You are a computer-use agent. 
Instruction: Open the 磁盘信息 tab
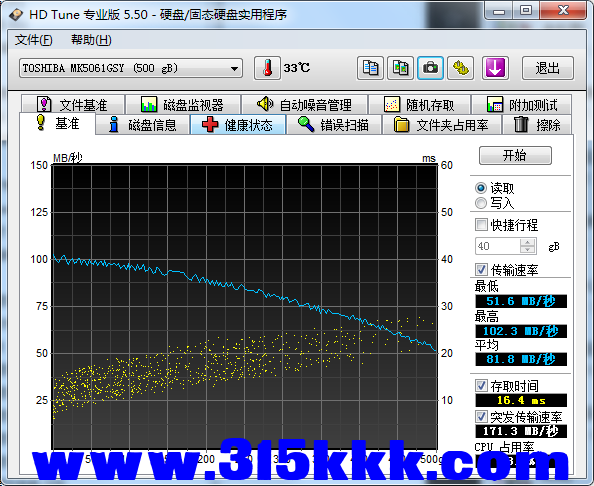tap(143, 125)
